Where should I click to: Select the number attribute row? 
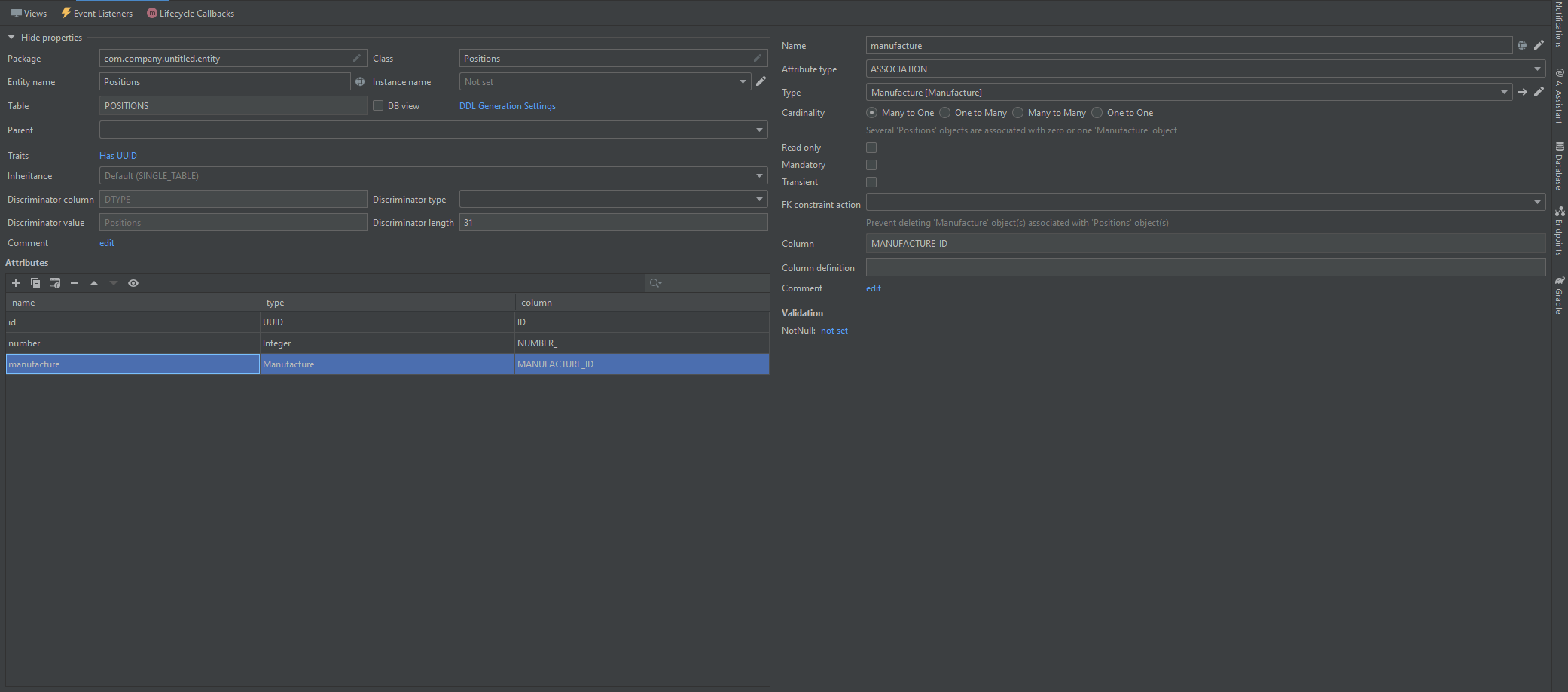tap(388, 343)
